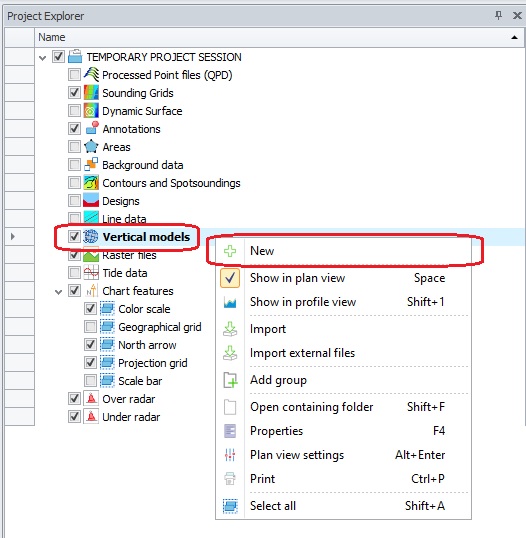Click the Vertical models row indicator arrow

click(13, 236)
